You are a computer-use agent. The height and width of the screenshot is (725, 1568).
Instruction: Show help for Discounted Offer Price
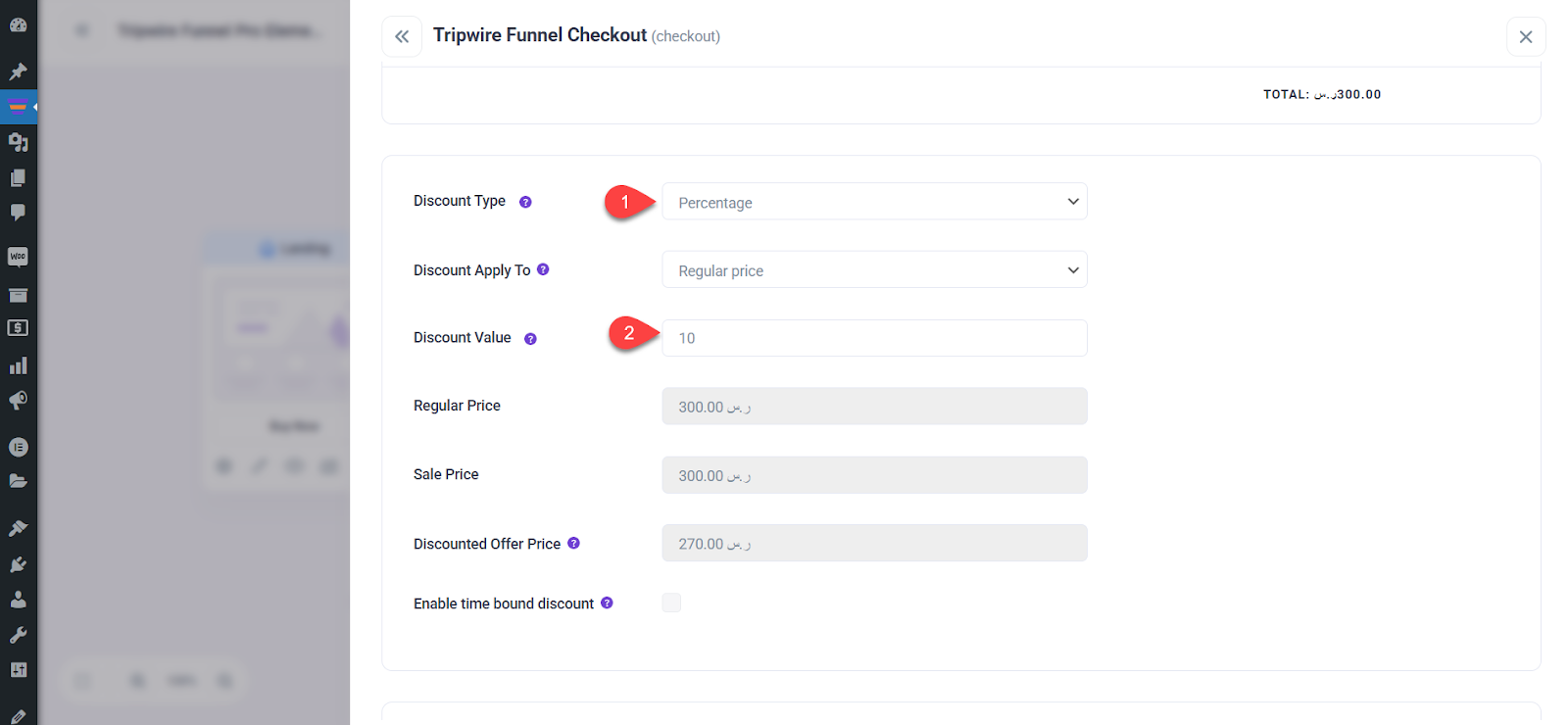click(574, 543)
